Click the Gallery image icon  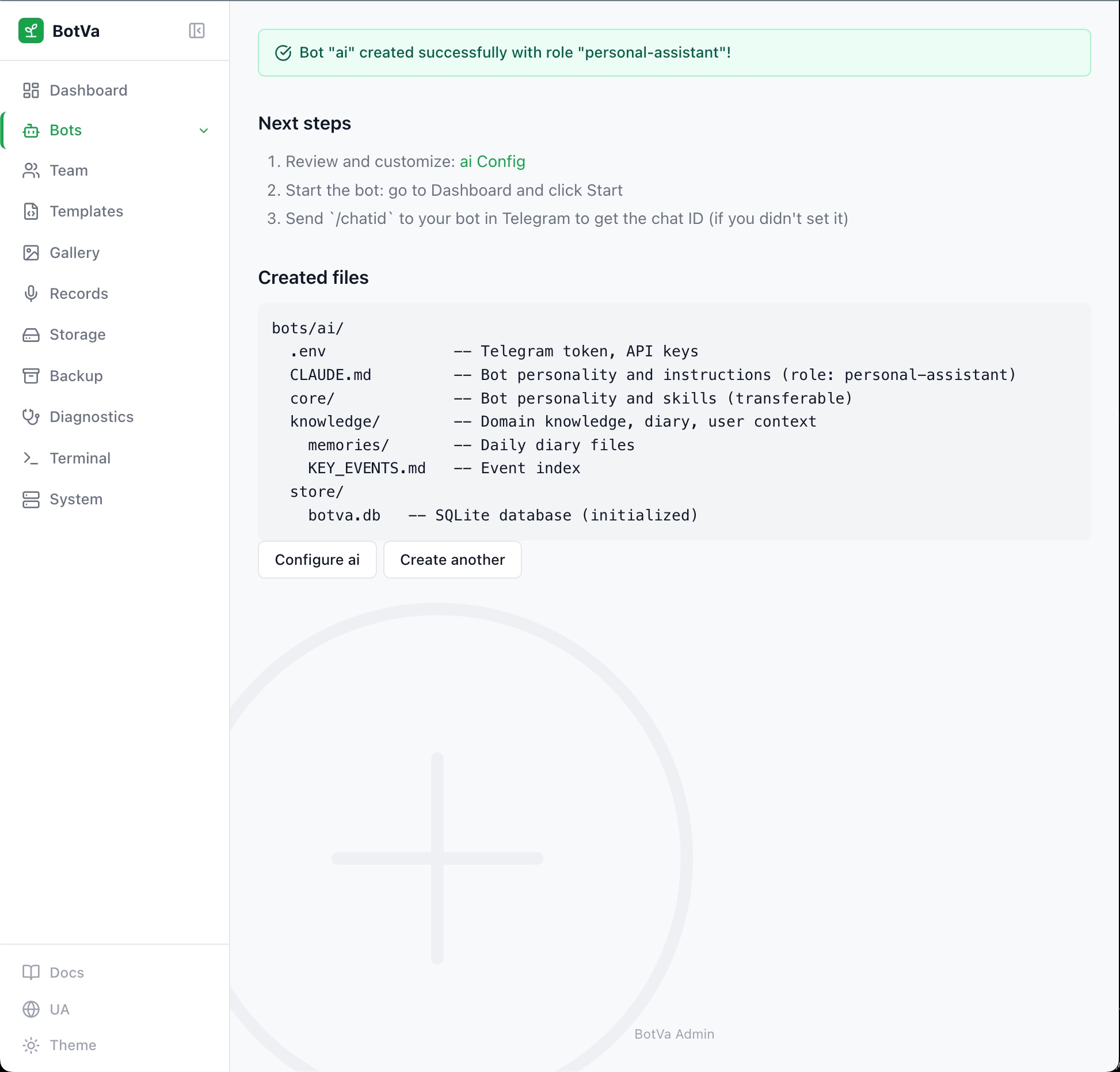click(31, 253)
